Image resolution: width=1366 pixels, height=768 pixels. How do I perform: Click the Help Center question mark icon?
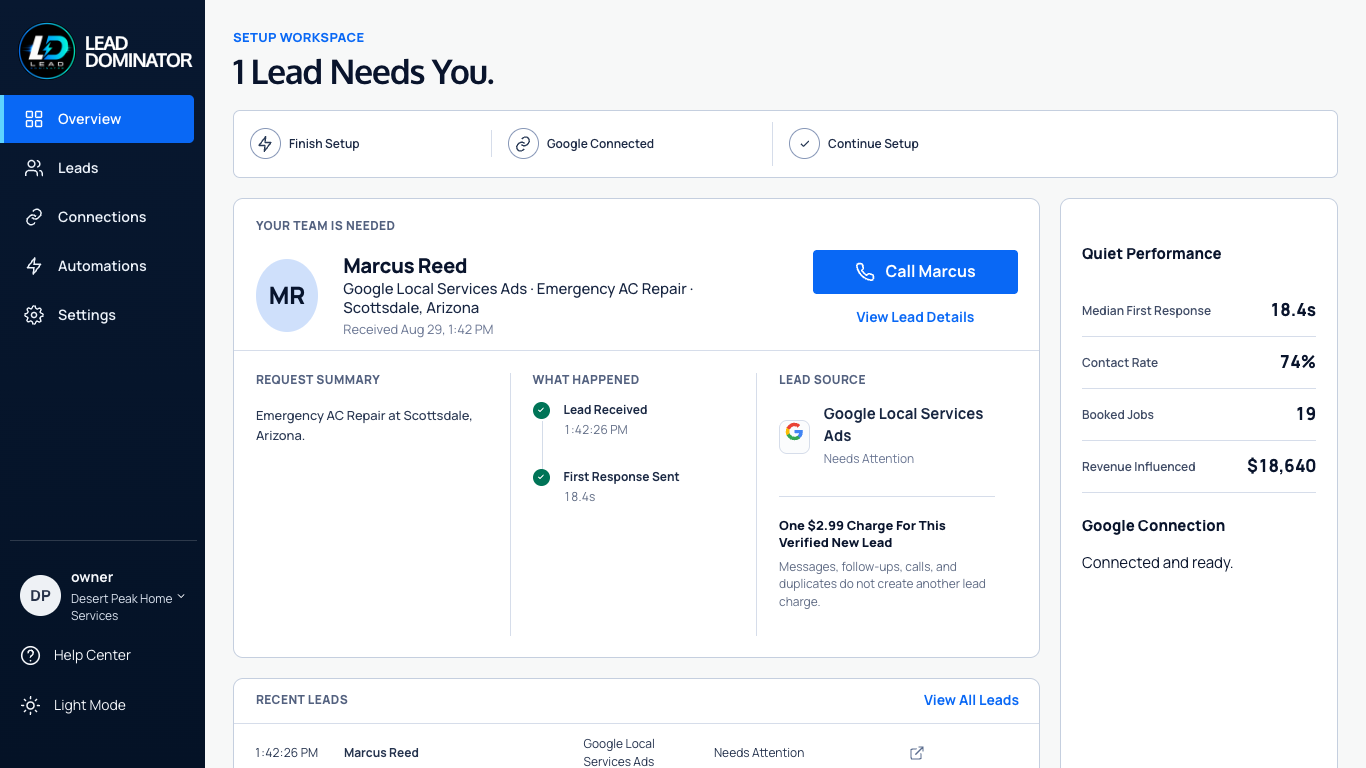[x=31, y=656]
